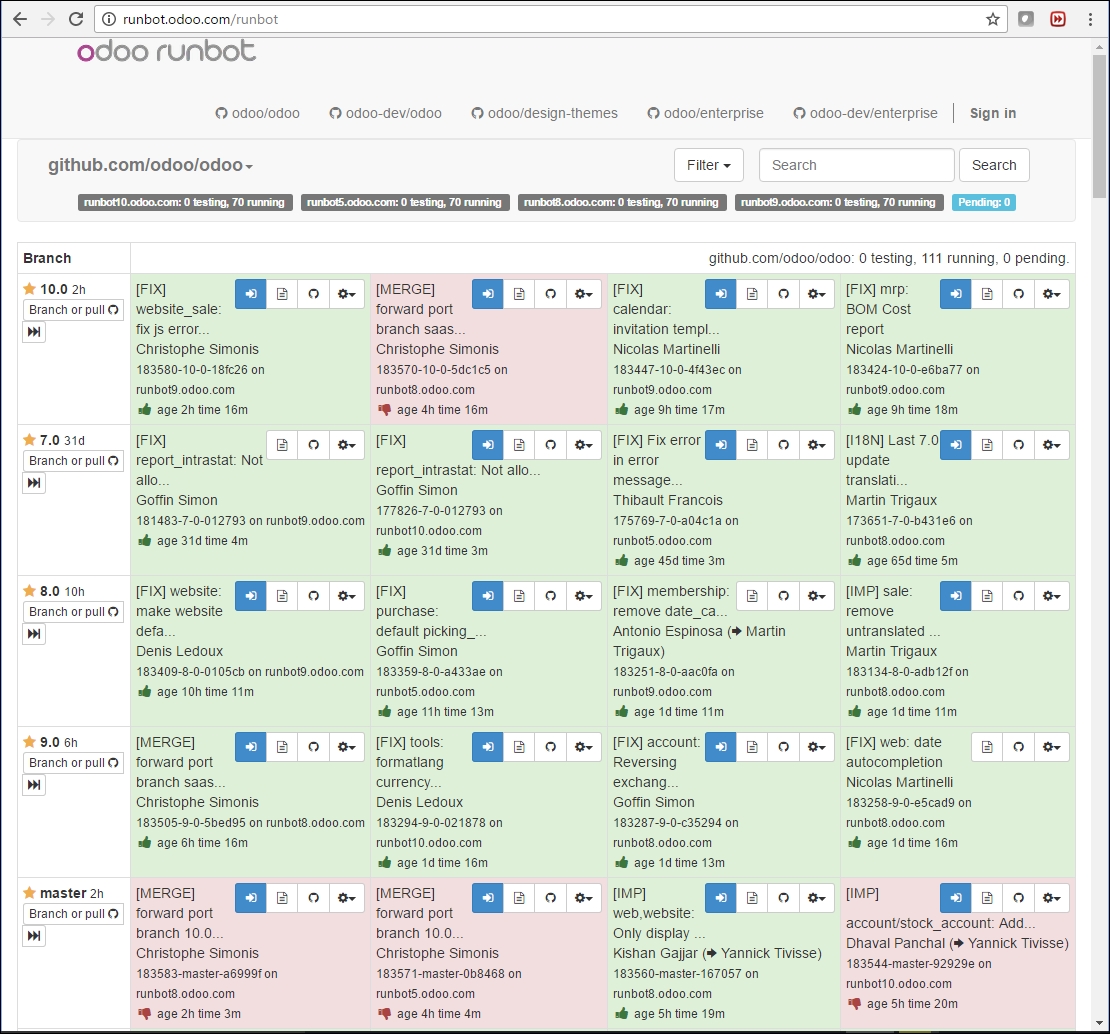
Task: Click the runbot10.odoo.com status badge
Action: [x=184, y=202]
